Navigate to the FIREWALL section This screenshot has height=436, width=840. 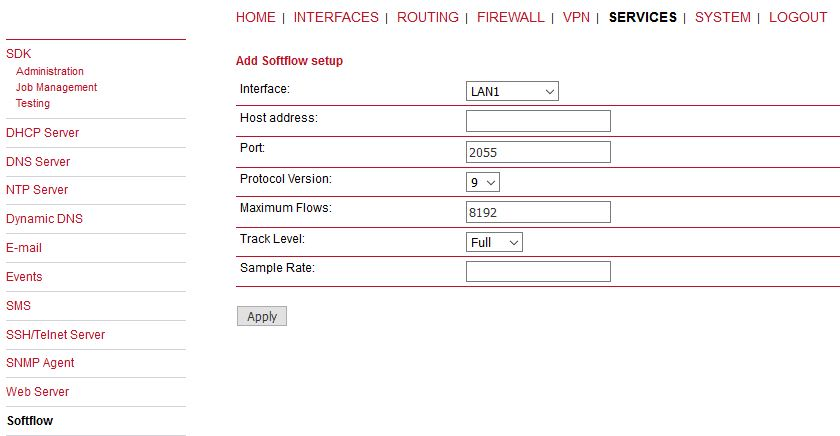pyautogui.click(x=511, y=17)
